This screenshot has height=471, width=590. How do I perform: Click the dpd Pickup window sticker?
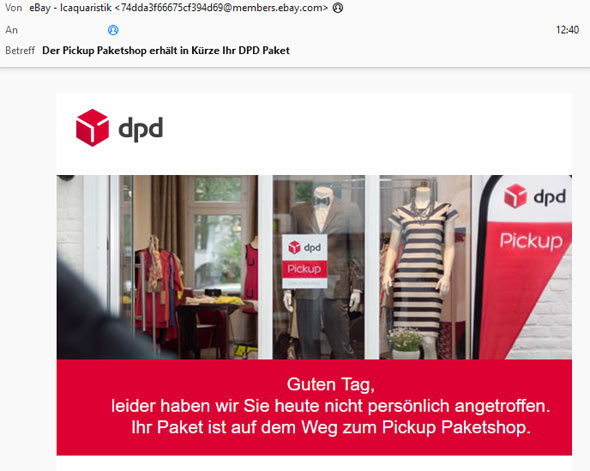point(304,261)
